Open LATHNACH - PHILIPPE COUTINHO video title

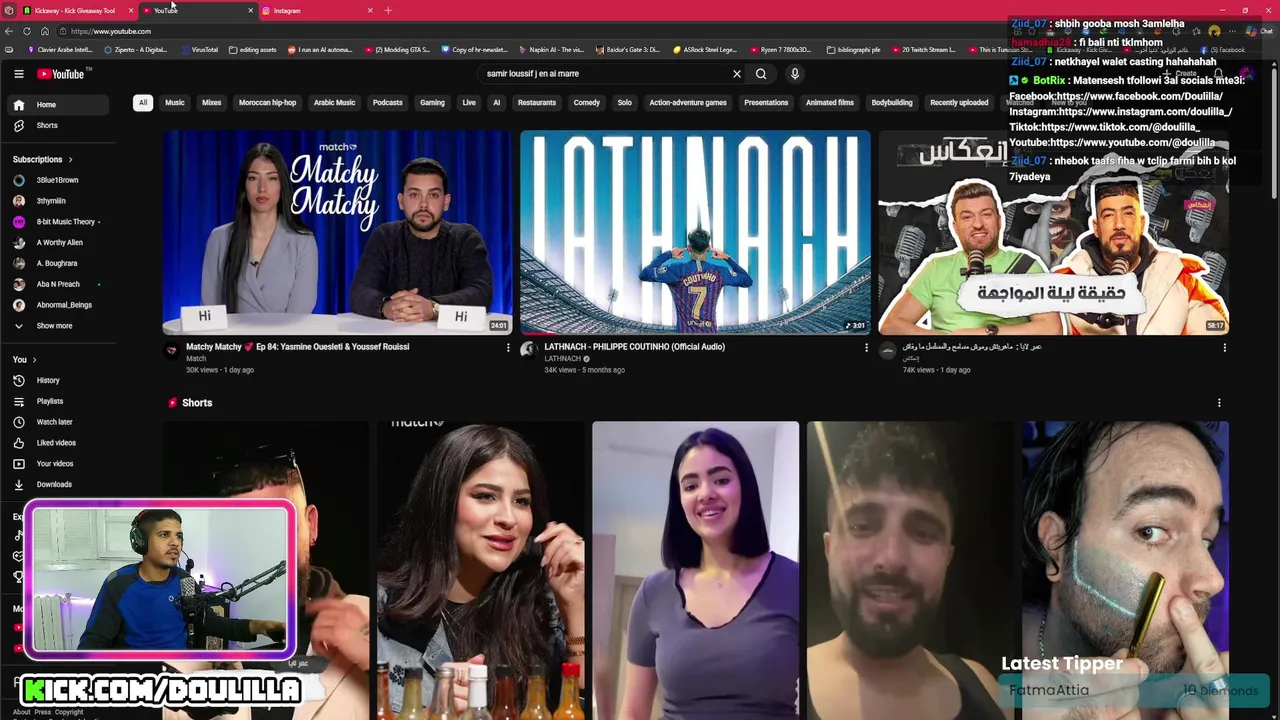(x=634, y=347)
